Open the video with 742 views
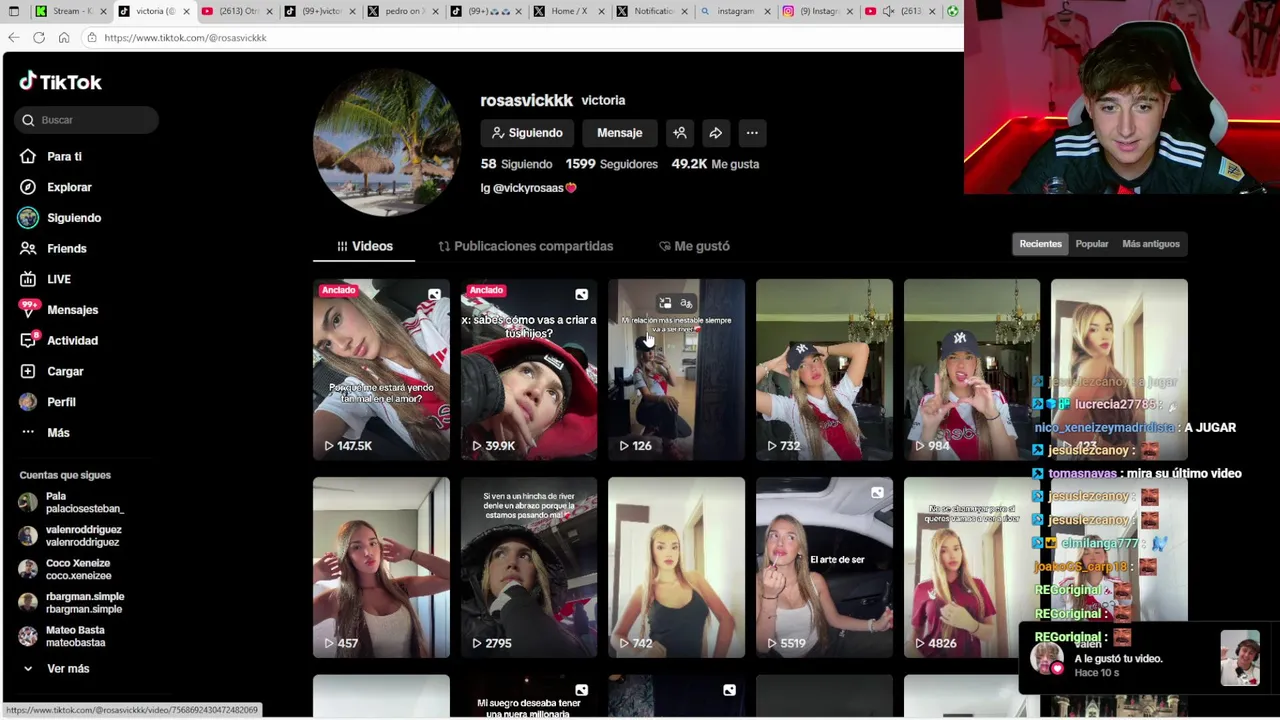 point(676,567)
